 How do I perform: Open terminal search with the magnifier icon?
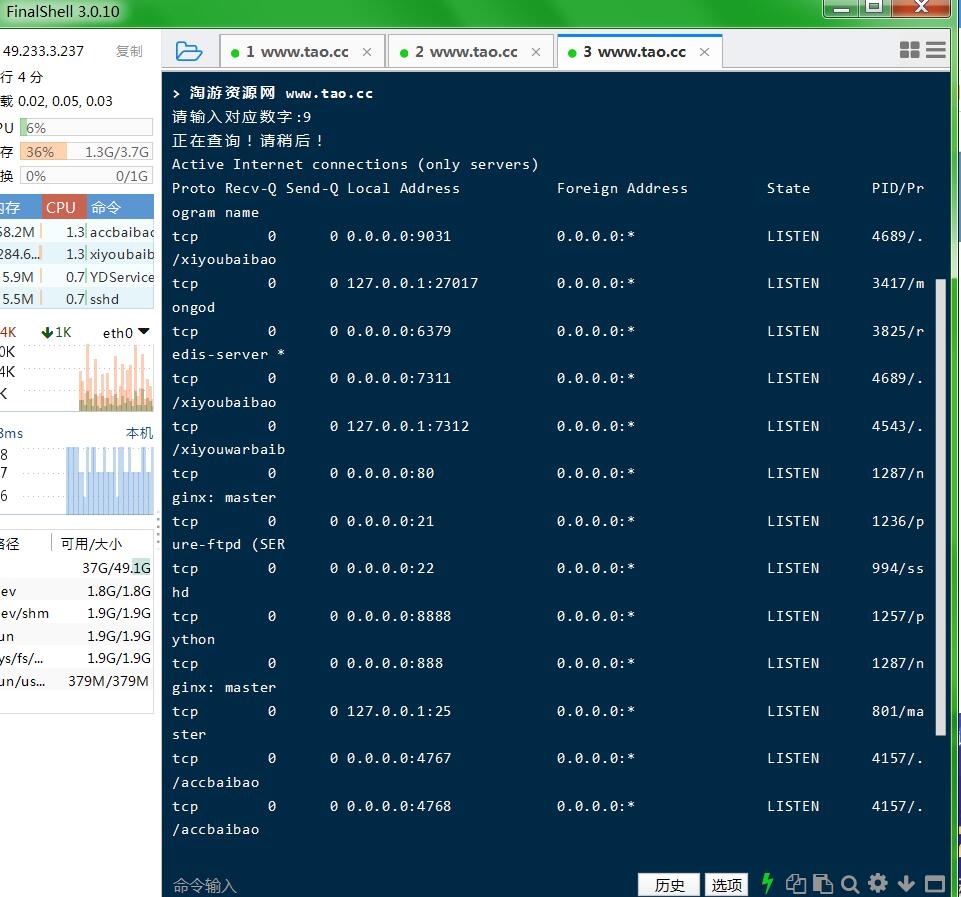(850, 883)
